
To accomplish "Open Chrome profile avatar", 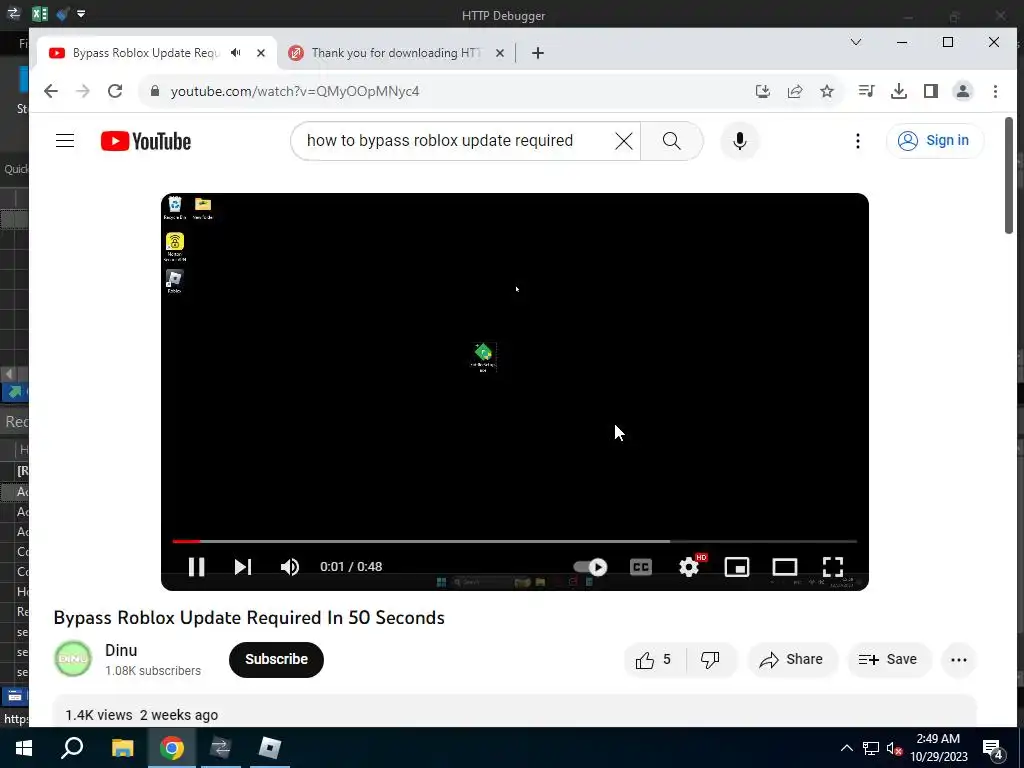I will pos(963,91).
